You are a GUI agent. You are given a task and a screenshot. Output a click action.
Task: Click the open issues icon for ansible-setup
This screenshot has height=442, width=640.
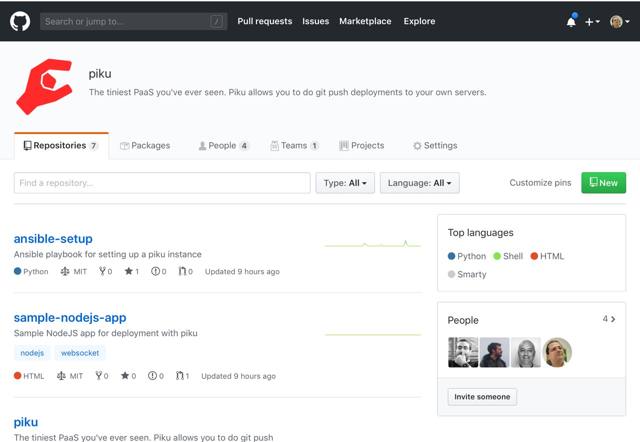coord(154,271)
